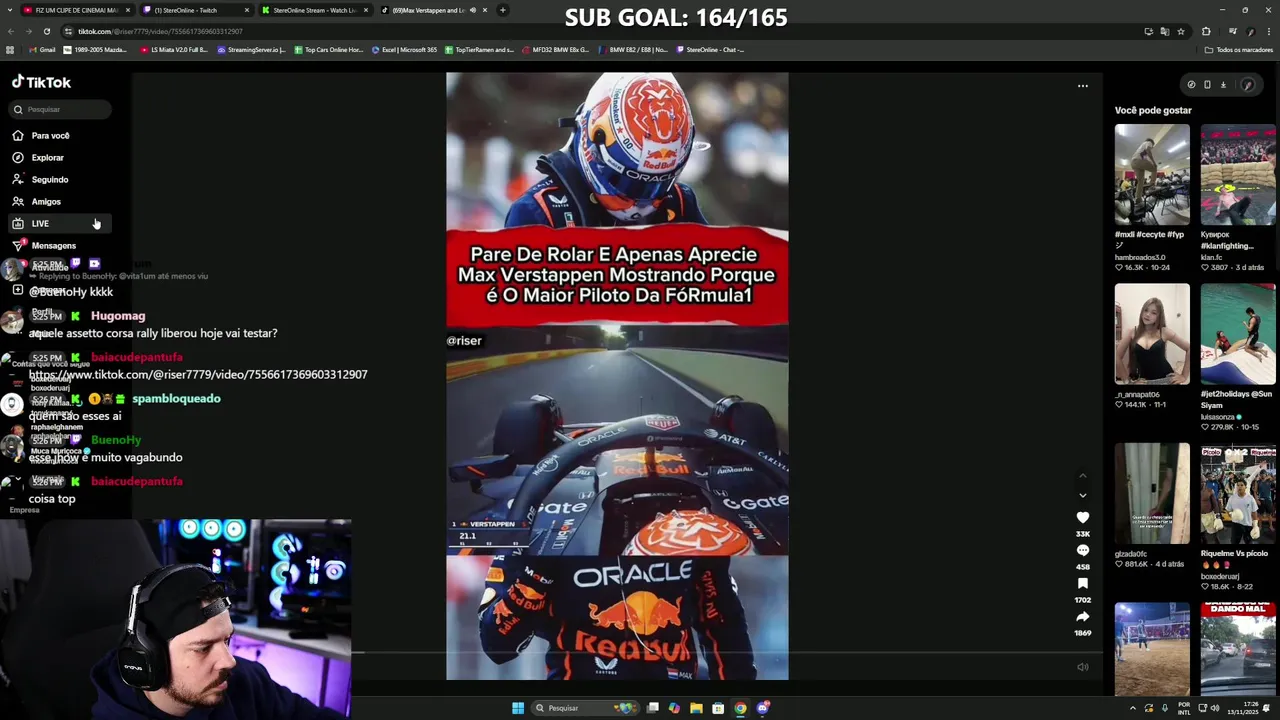This screenshot has width=1280, height=720.
Task: Click the download desktop app icon
Action: coord(1223,85)
